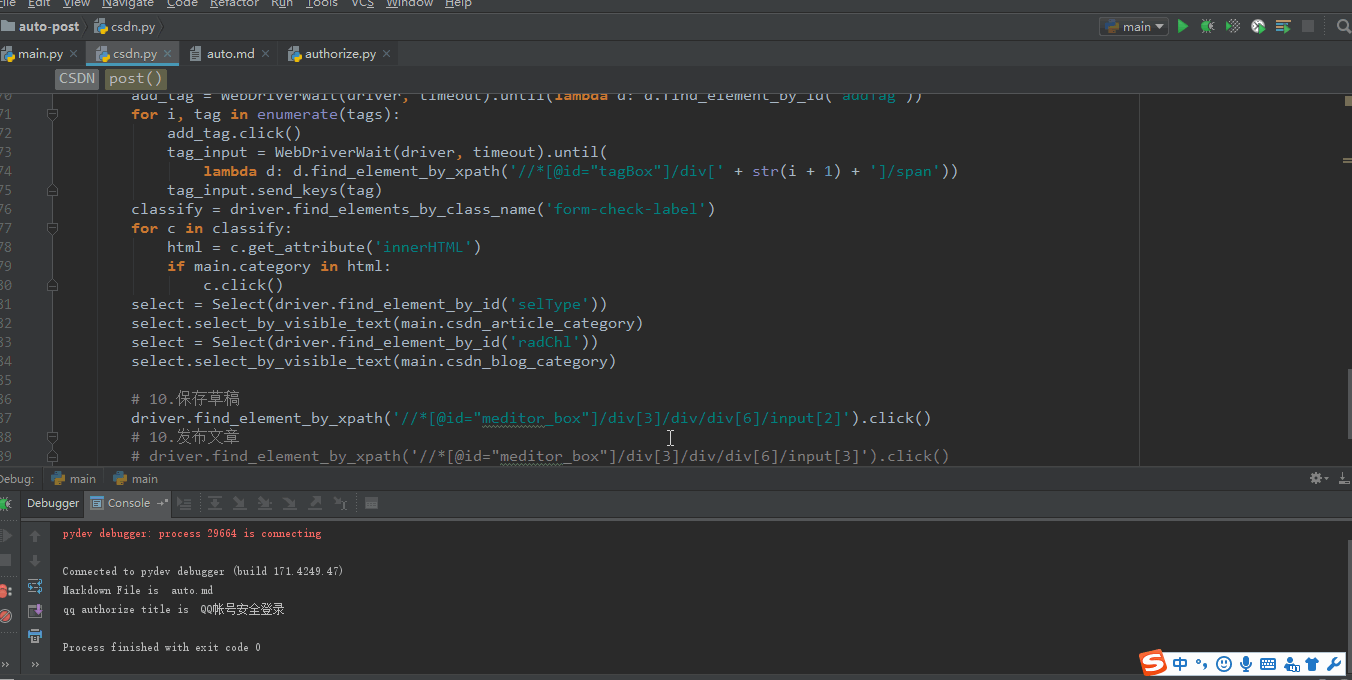This screenshot has height=680, width=1352.
Task: Click the post() method breadcrumb
Action: 135,79
